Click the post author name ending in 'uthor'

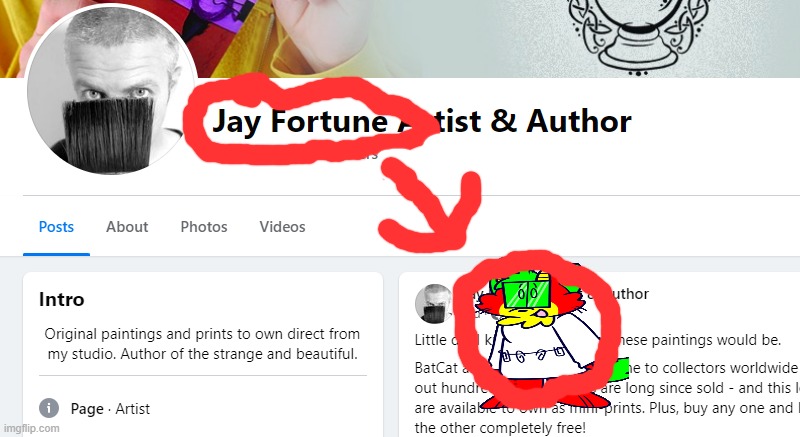coord(630,294)
